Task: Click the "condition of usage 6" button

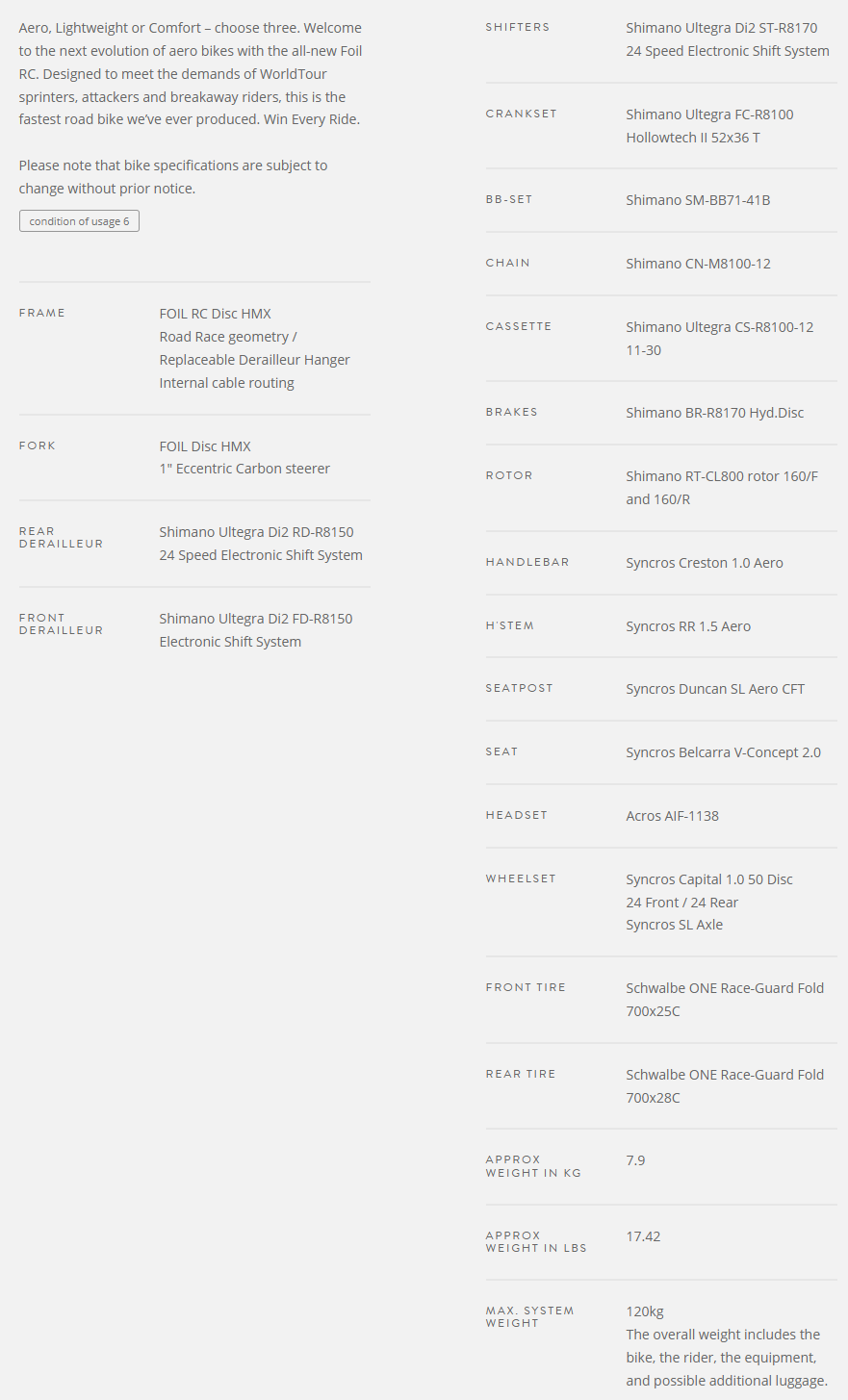Action: click(79, 221)
